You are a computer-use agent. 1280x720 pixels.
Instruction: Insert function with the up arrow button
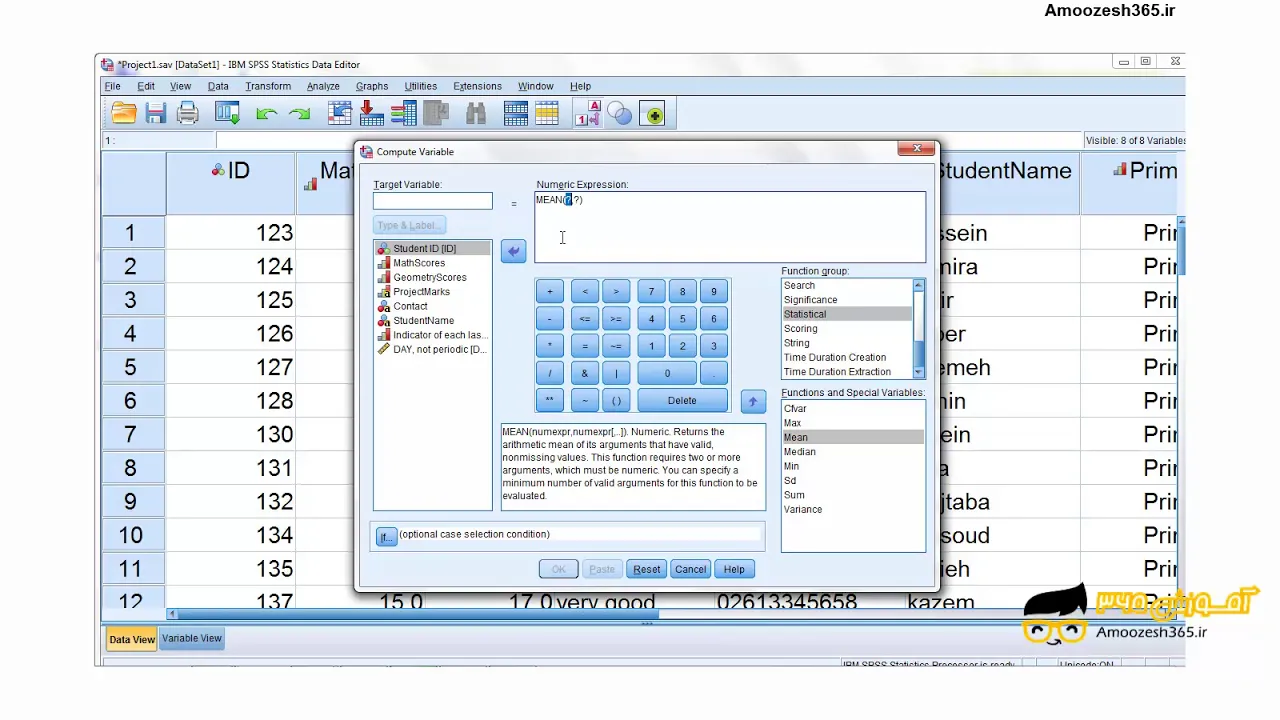click(x=753, y=401)
